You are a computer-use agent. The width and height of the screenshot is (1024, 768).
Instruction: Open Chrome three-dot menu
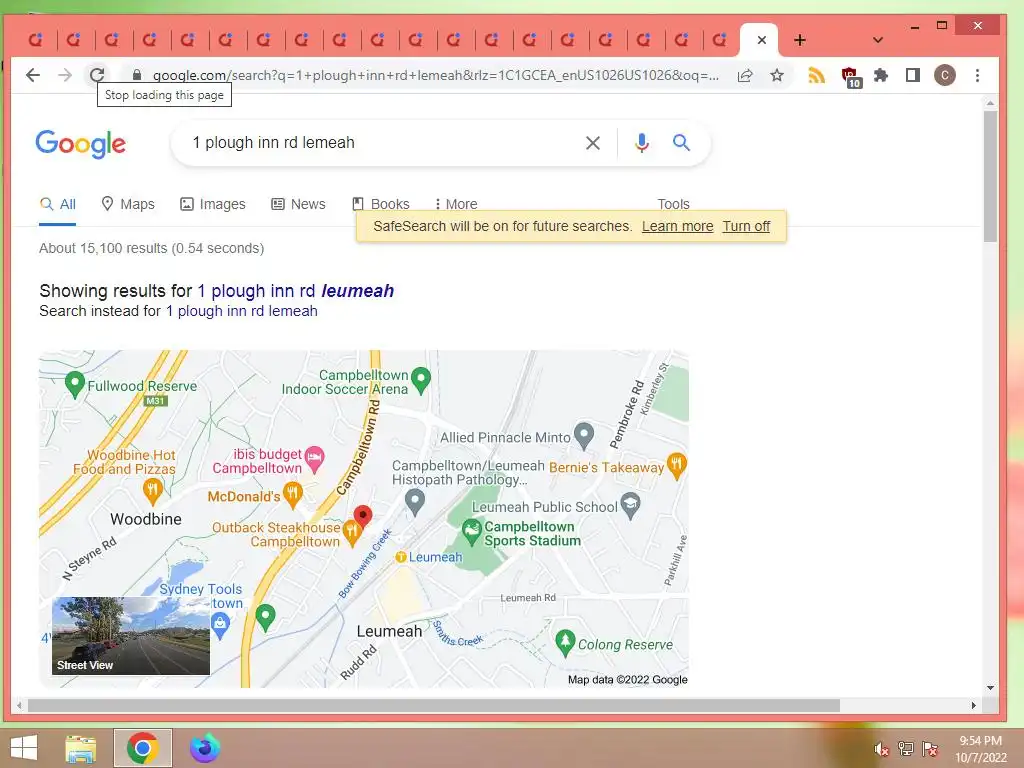coord(977,75)
